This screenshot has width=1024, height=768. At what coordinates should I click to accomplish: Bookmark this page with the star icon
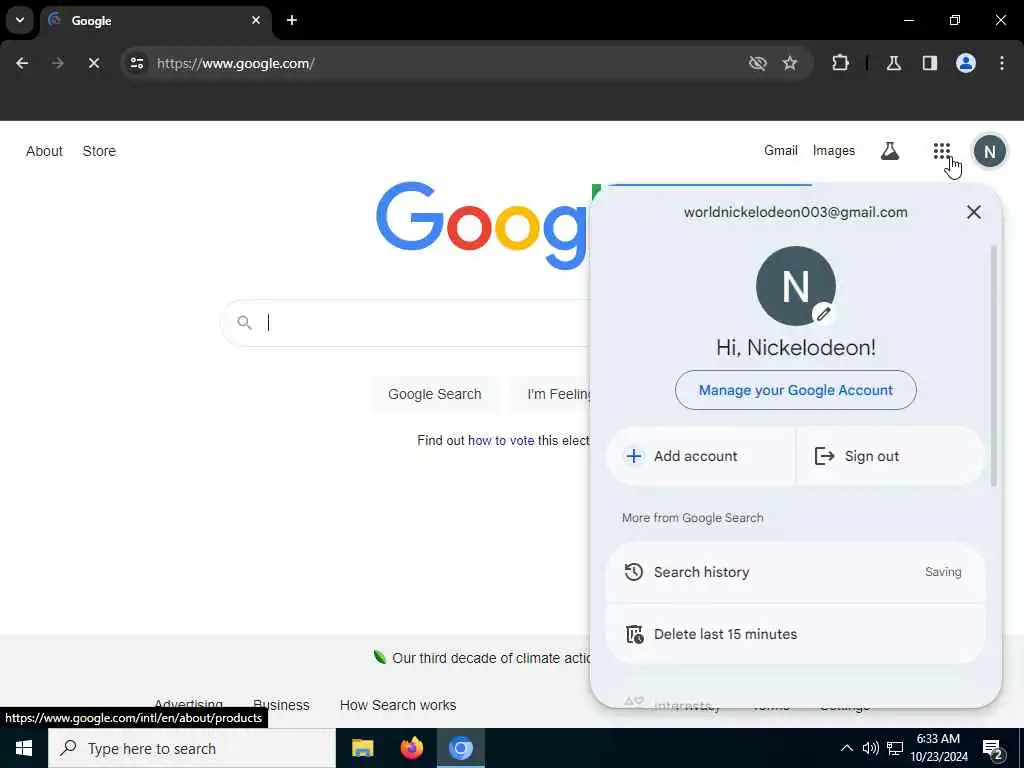point(790,63)
